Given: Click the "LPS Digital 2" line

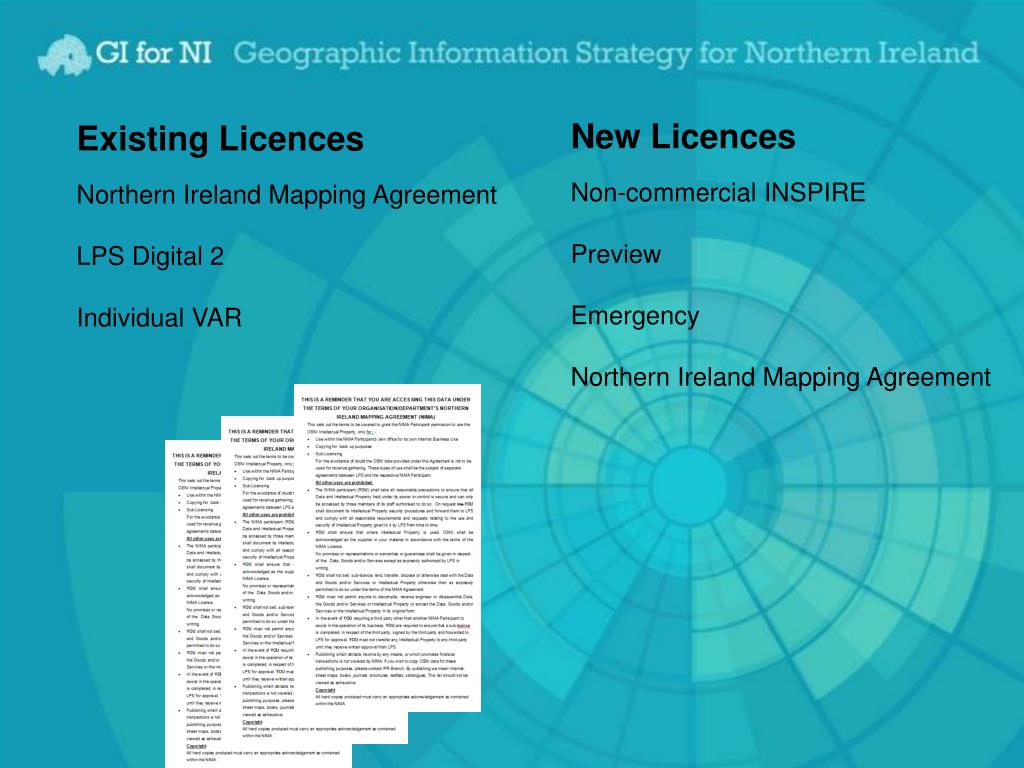Looking at the screenshot, I should [150, 256].
